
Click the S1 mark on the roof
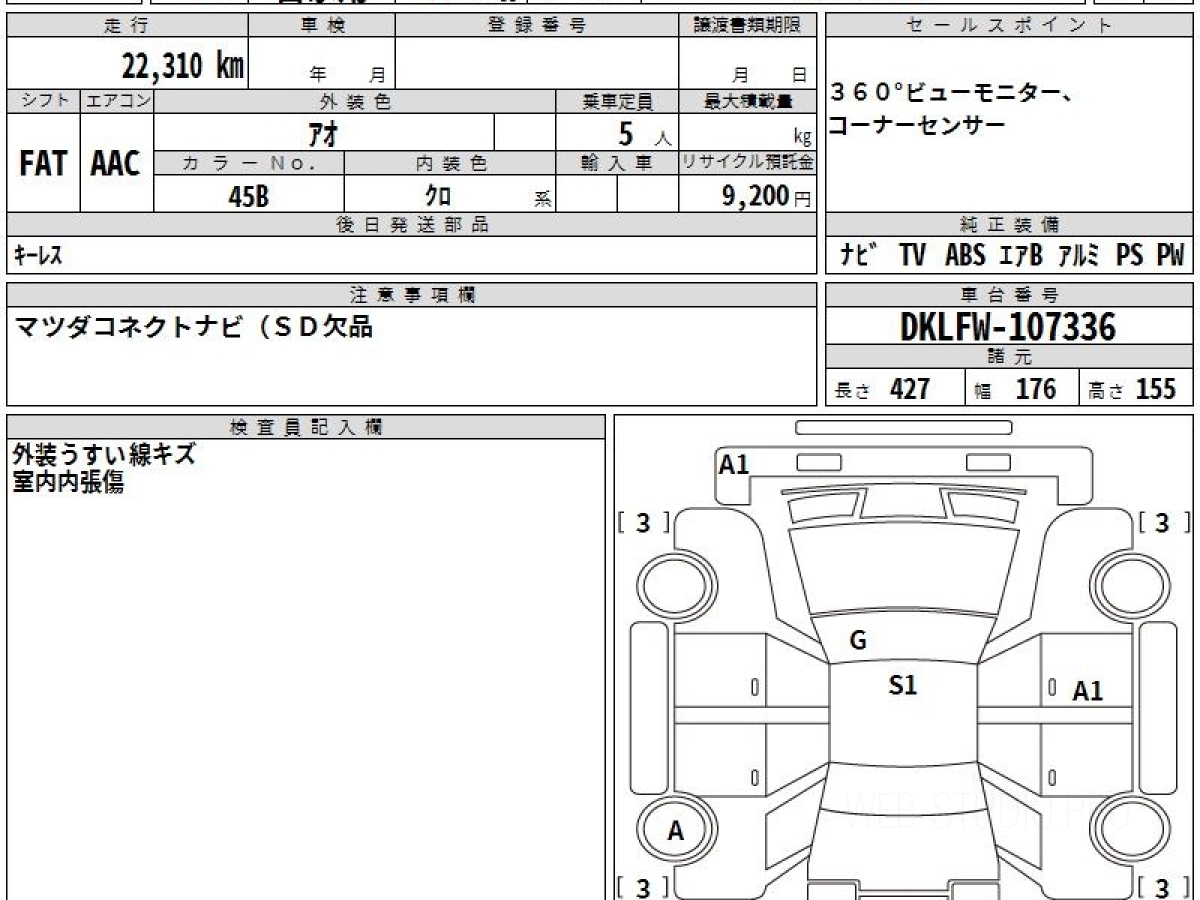tap(903, 685)
